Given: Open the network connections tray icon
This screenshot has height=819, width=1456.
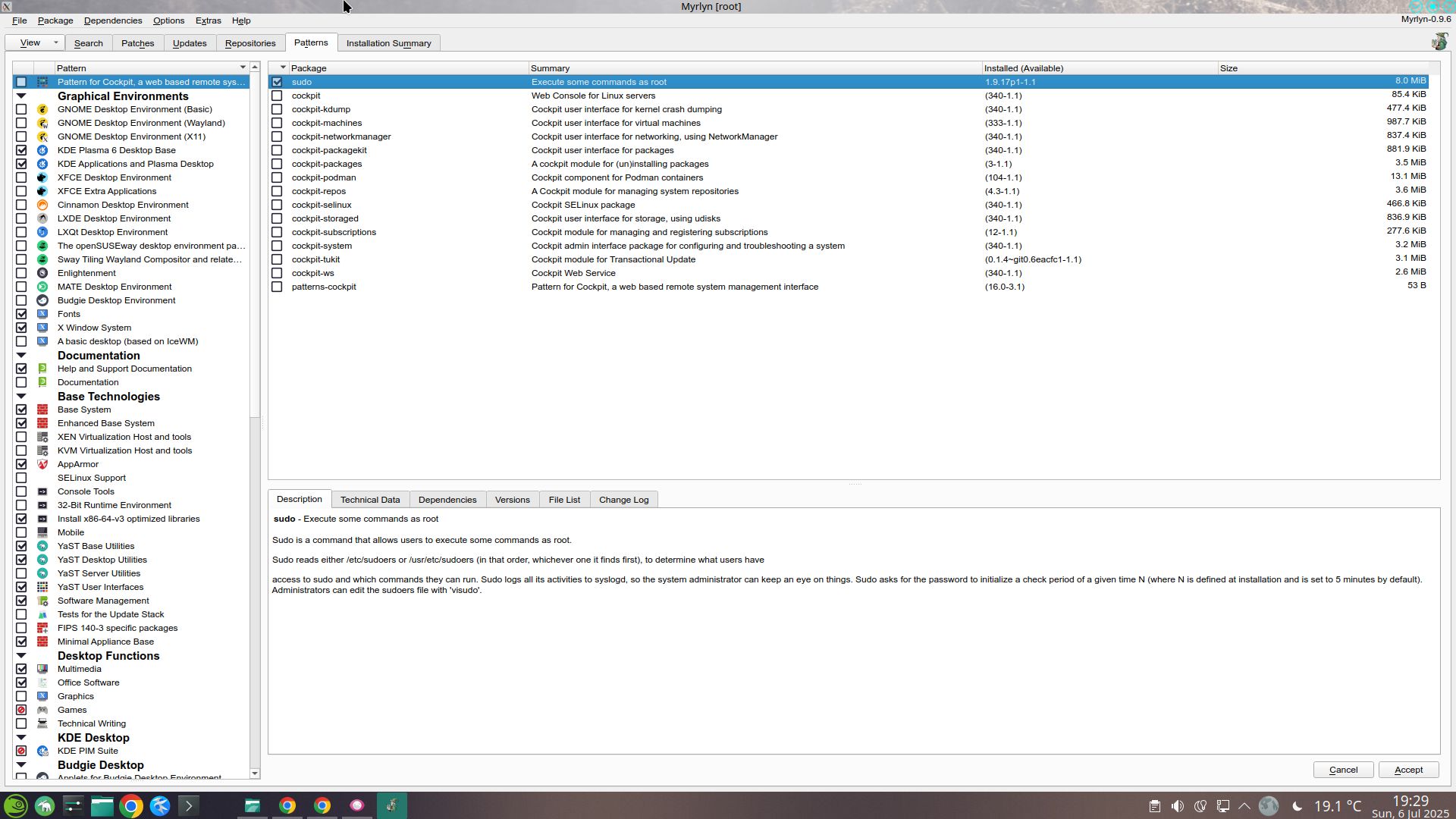Looking at the screenshot, I should click(1222, 806).
